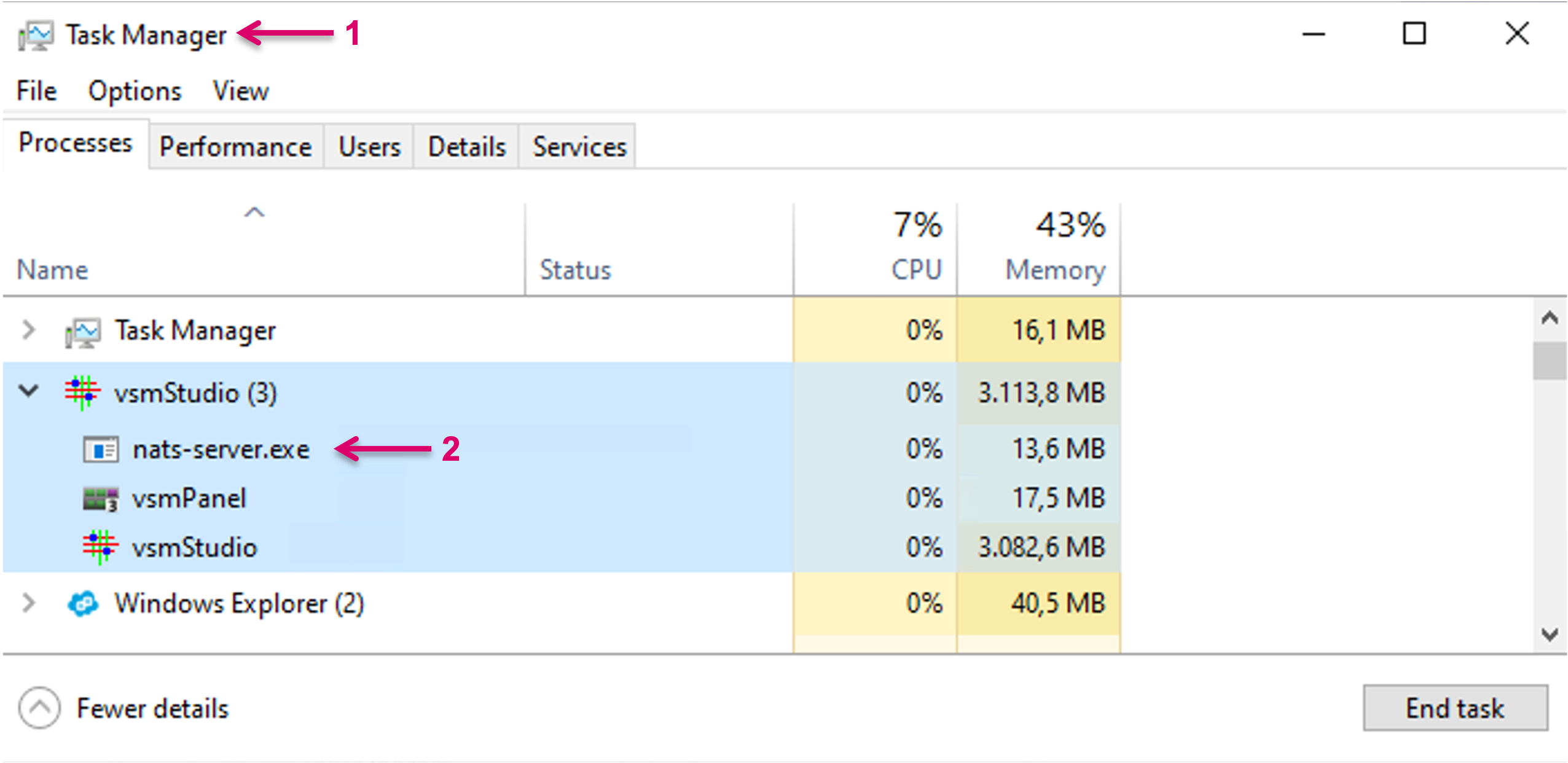Click the Task Manager title bar icon
This screenshot has width=1568, height=763.
pyautogui.click(x=36, y=36)
